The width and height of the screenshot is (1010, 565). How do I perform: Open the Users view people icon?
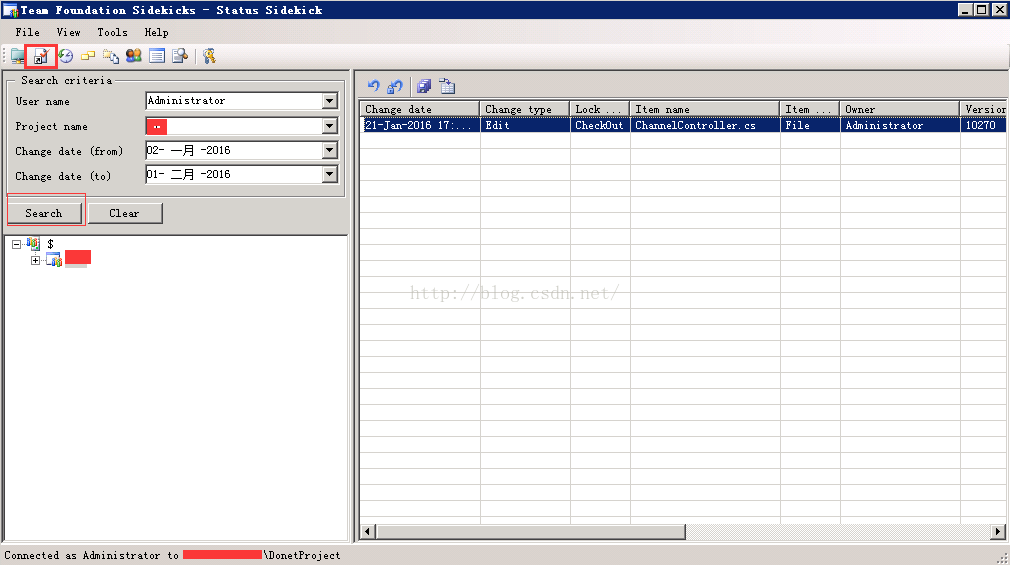click(x=134, y=56)
